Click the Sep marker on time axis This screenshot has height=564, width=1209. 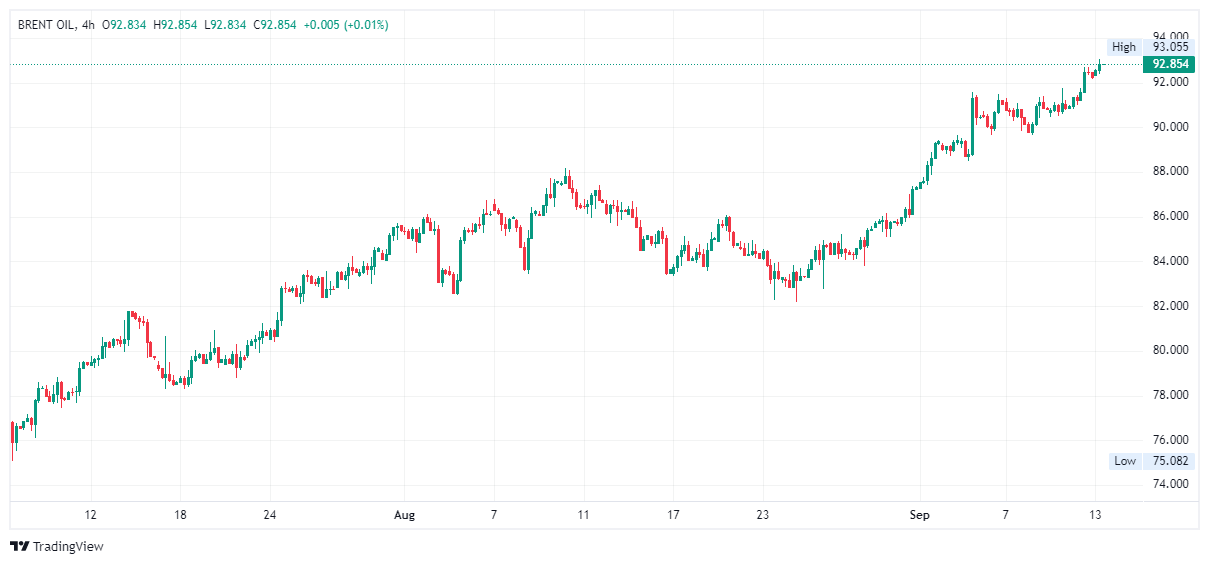pyautogui.click(x=919, y=515)
